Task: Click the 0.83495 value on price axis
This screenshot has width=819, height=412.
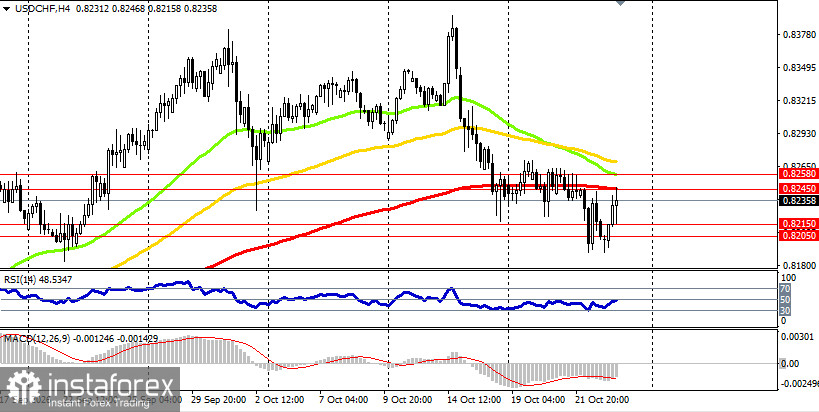Action: [x=798, y=68]
